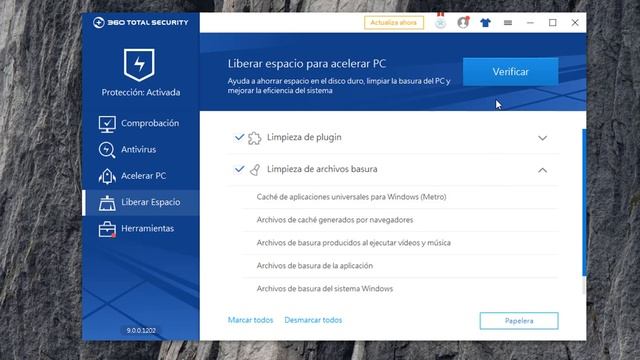640x360 pixels.
Task: Click the Actualiza ahora button
Action: click(x=393, y=22)
